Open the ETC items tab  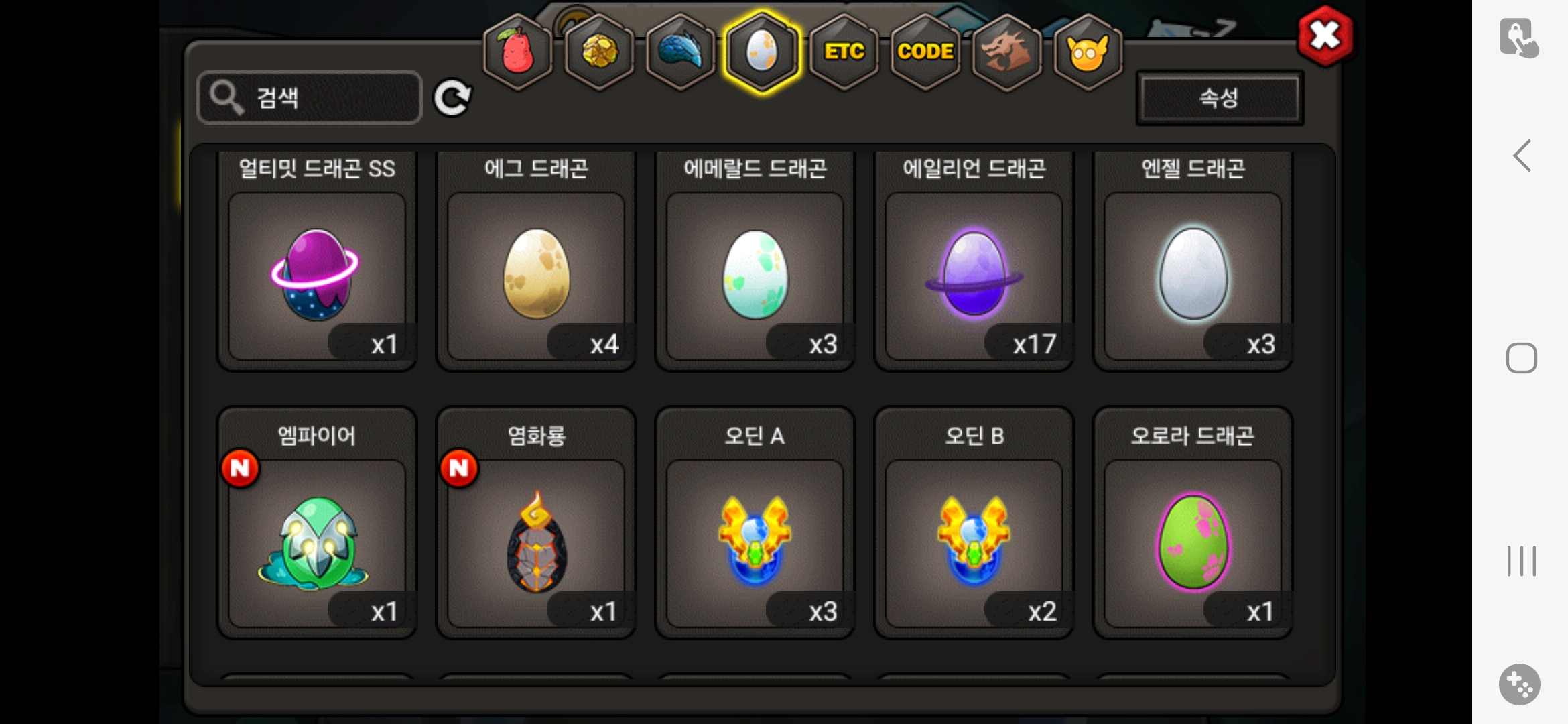844,52
